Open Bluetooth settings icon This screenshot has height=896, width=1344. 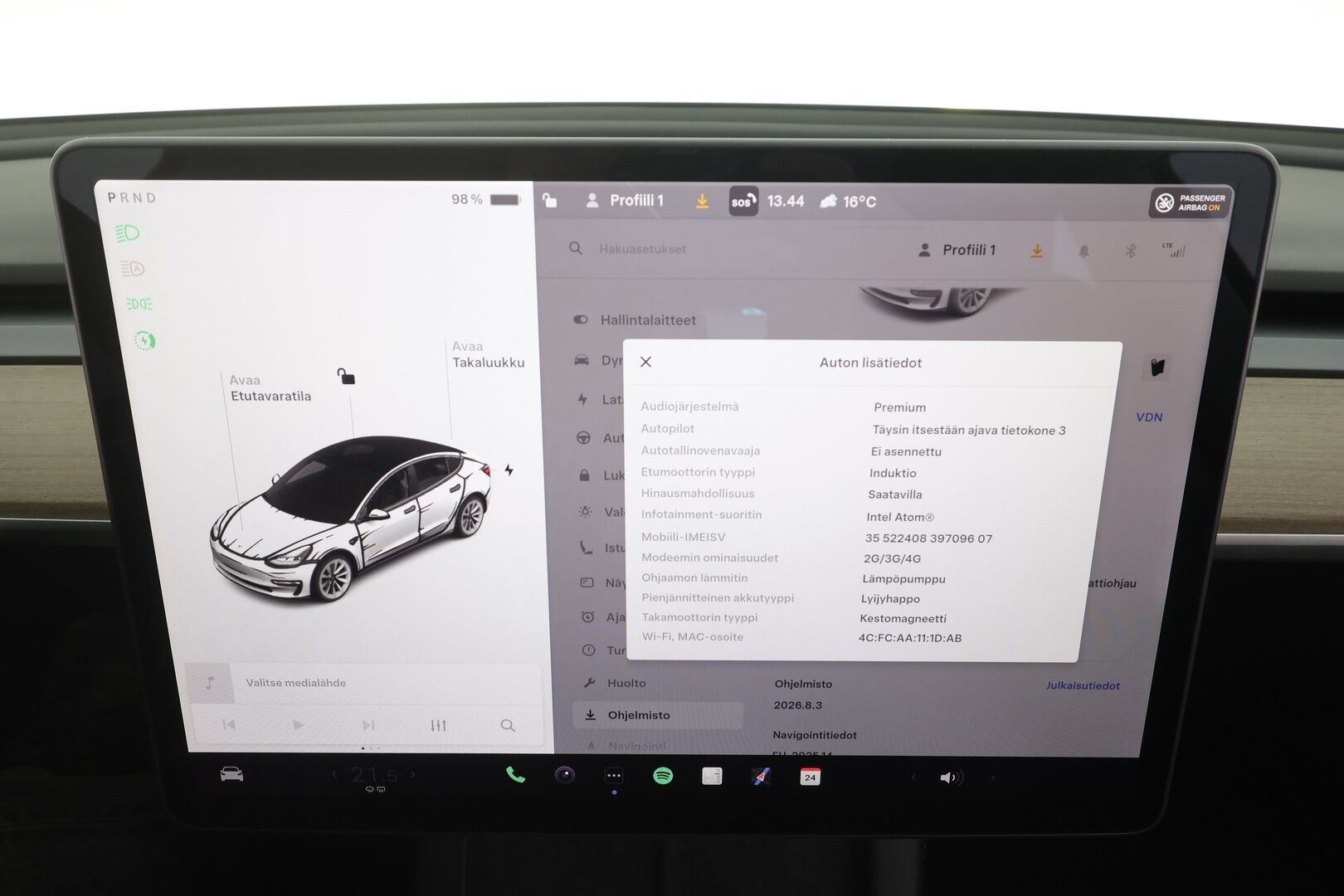click(x=1130, y=251)
